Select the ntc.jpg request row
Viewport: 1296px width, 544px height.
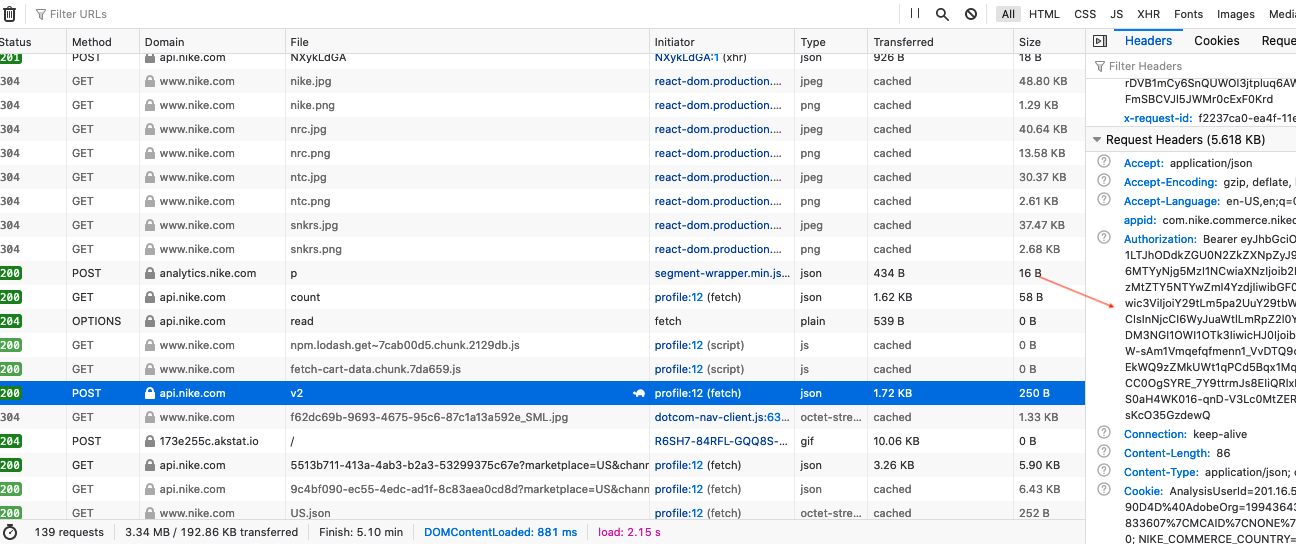(x=542, y=177)
